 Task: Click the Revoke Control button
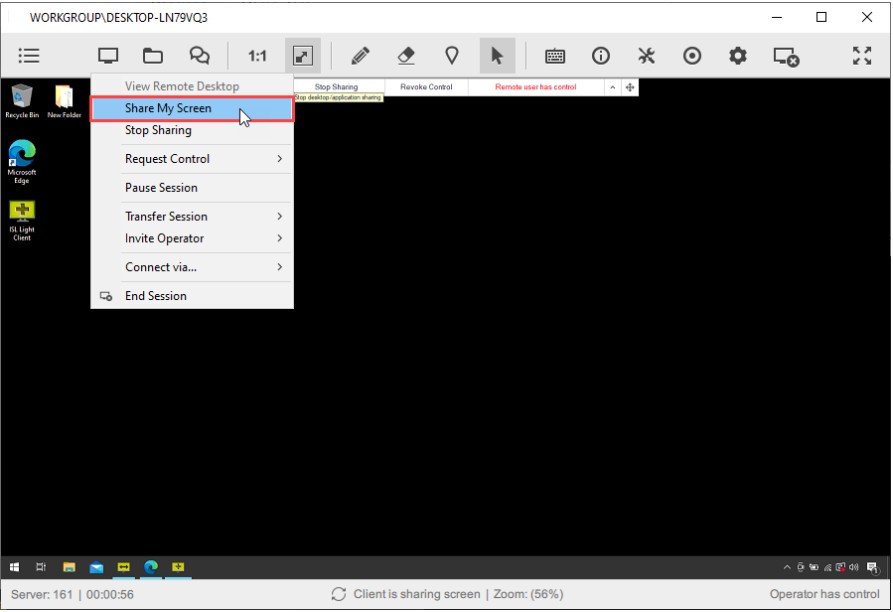pos(425,86)
